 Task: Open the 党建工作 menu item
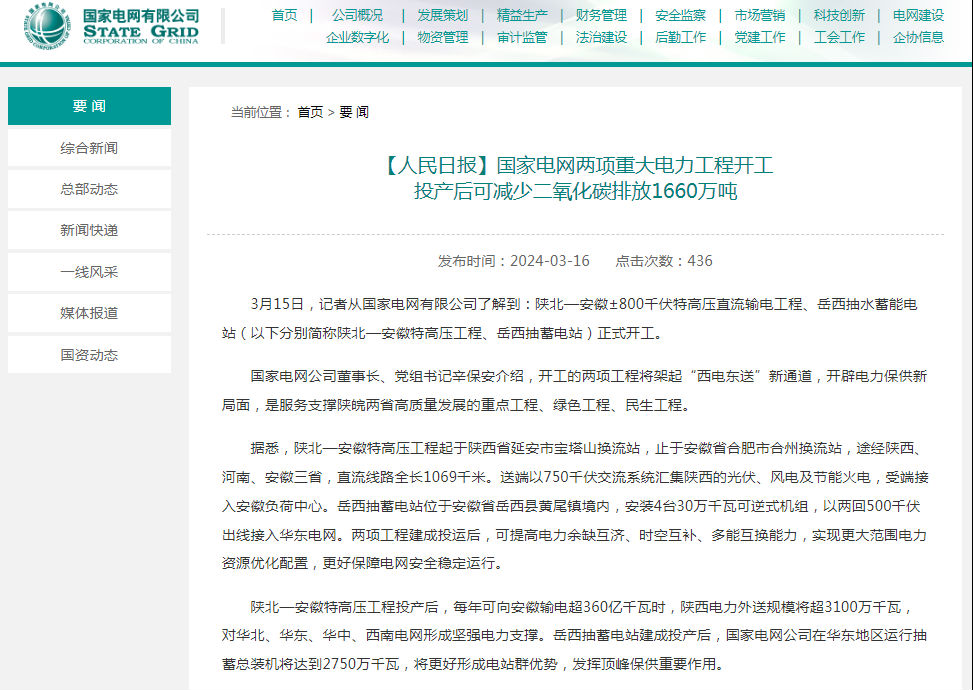pyautogui.click(x=760, y=37)
